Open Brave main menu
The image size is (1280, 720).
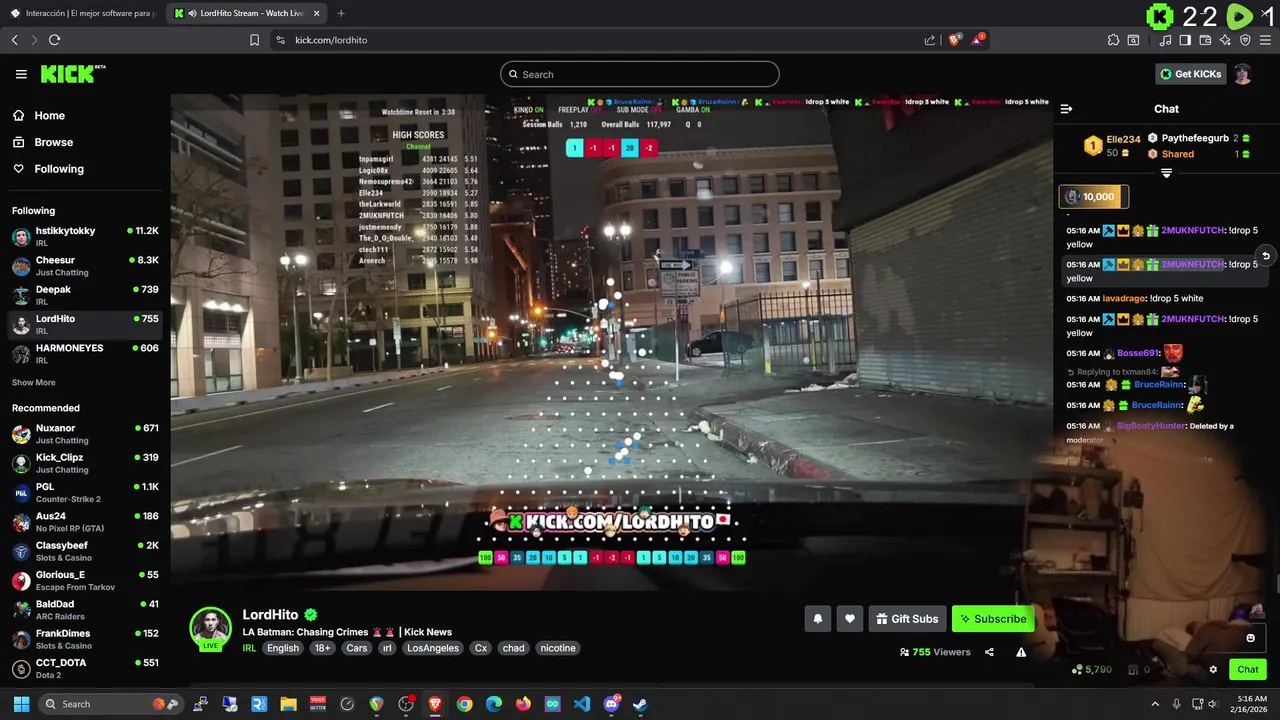[1265, 40]
